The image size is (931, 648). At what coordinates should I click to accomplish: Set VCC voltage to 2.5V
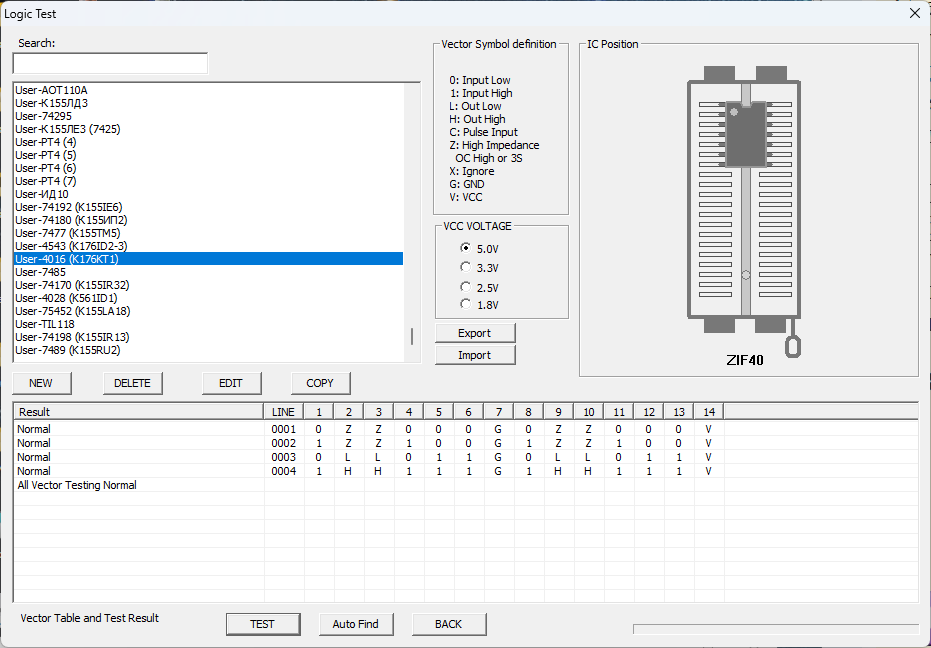pyautogui.click(x=465, y=287)
